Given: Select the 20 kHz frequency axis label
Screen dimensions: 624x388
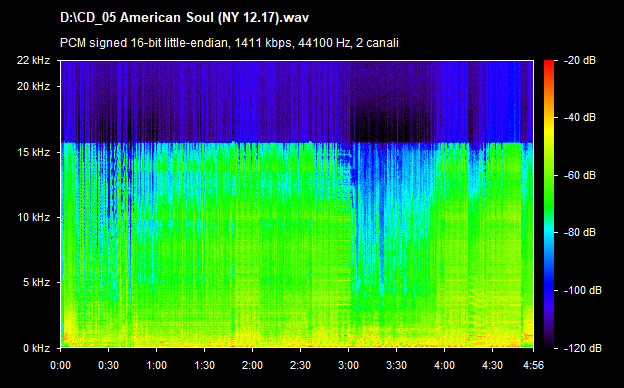Looking at the screenshot, I should (33, 86).
